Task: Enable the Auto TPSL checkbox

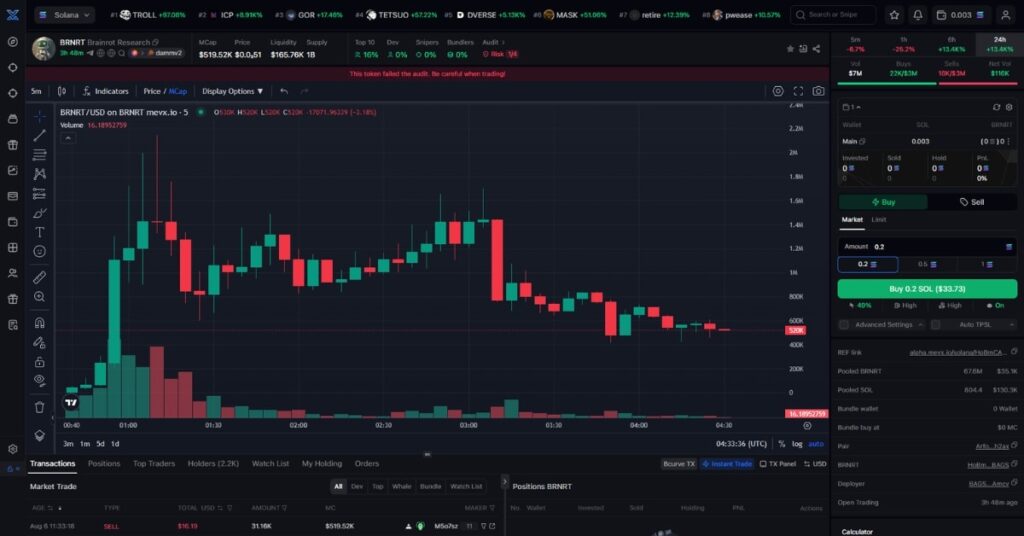Action: (x=936, y=324)
